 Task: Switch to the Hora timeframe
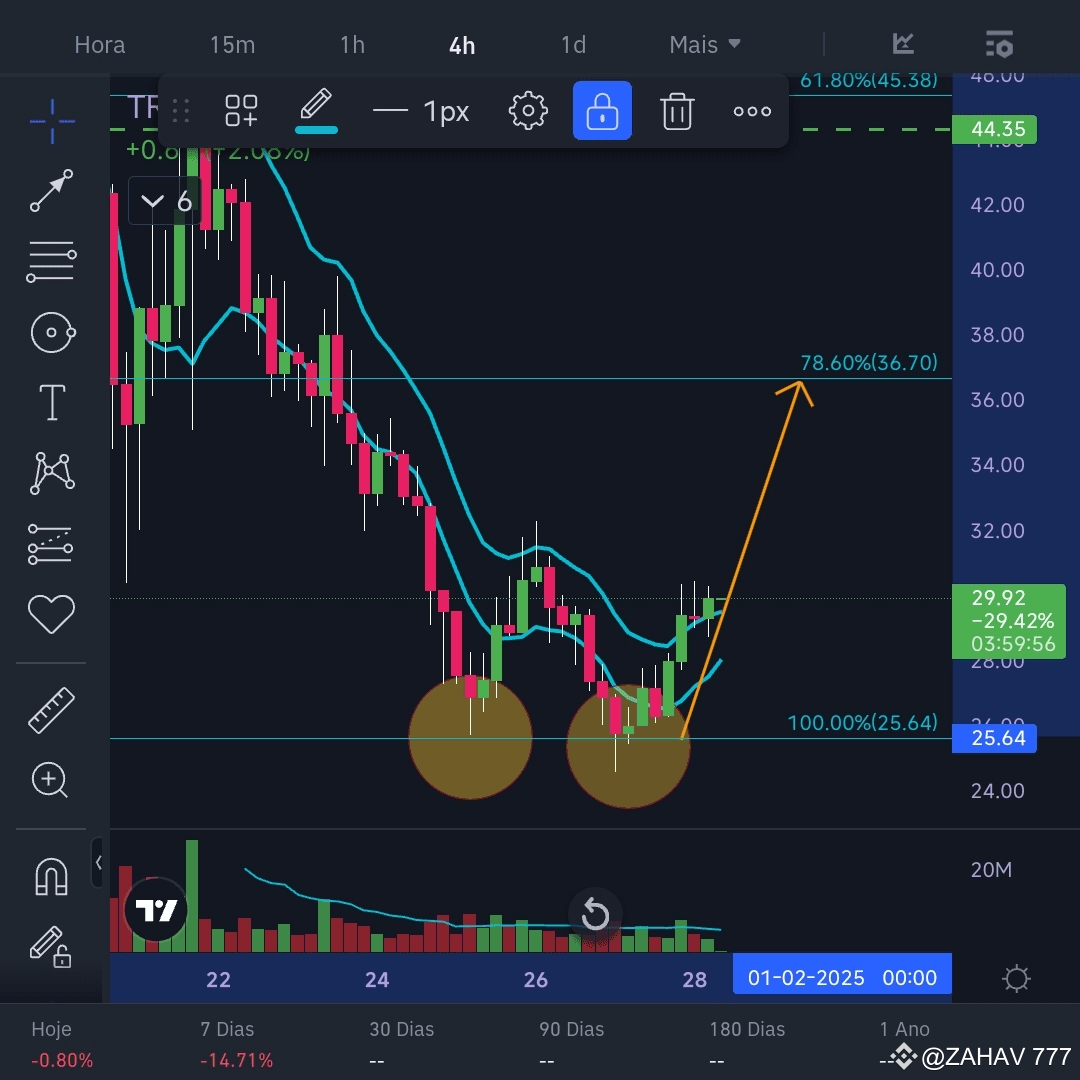pyautogui.click(x=100, y=45)
